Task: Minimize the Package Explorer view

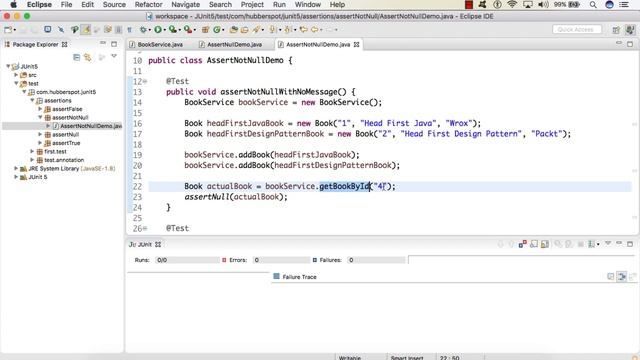Action: [102, 43]
